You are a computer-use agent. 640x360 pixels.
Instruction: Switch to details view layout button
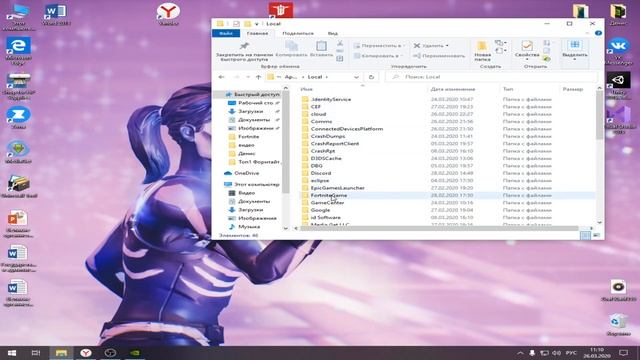click(x=585, y=236)
